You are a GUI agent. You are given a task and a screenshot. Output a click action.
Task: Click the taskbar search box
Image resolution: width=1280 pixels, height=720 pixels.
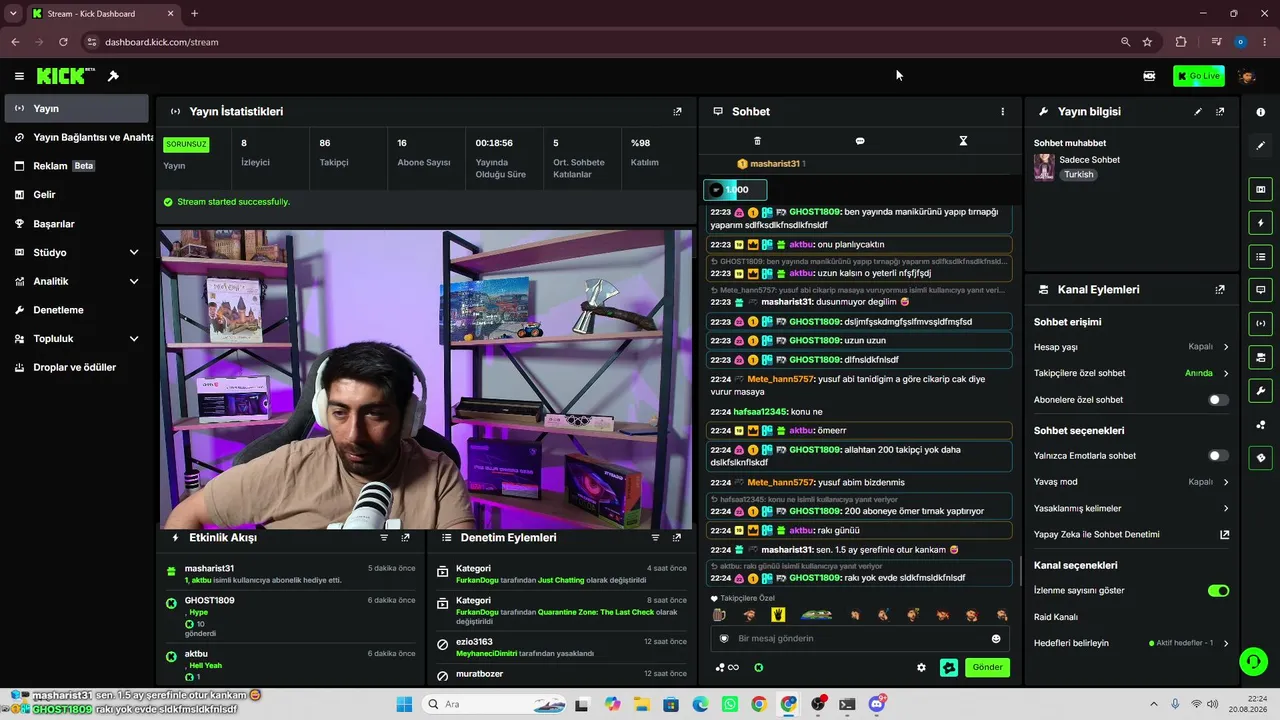[495, 704]
